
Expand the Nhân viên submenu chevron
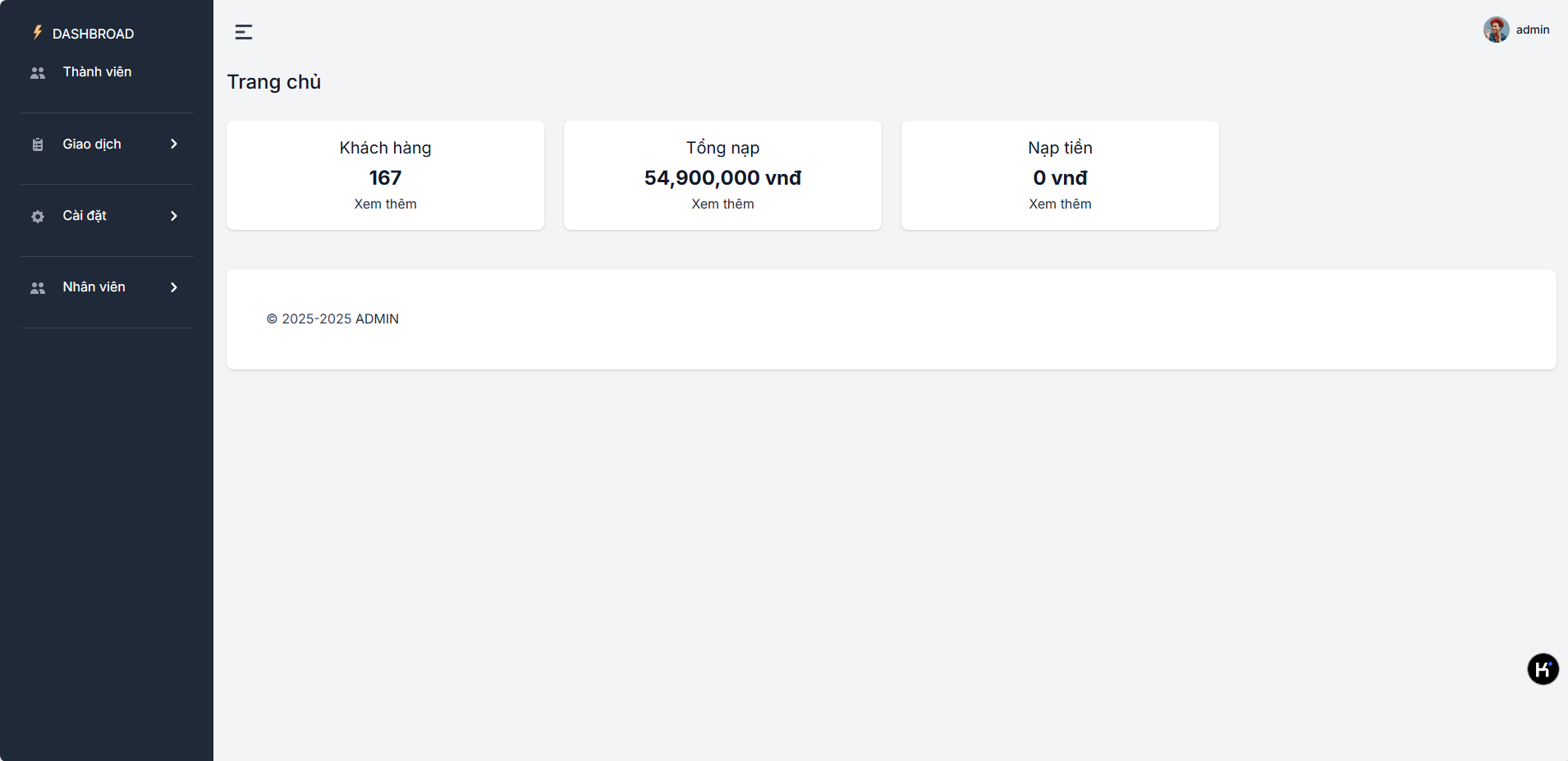pyautogui.click(x=174, y=287)
